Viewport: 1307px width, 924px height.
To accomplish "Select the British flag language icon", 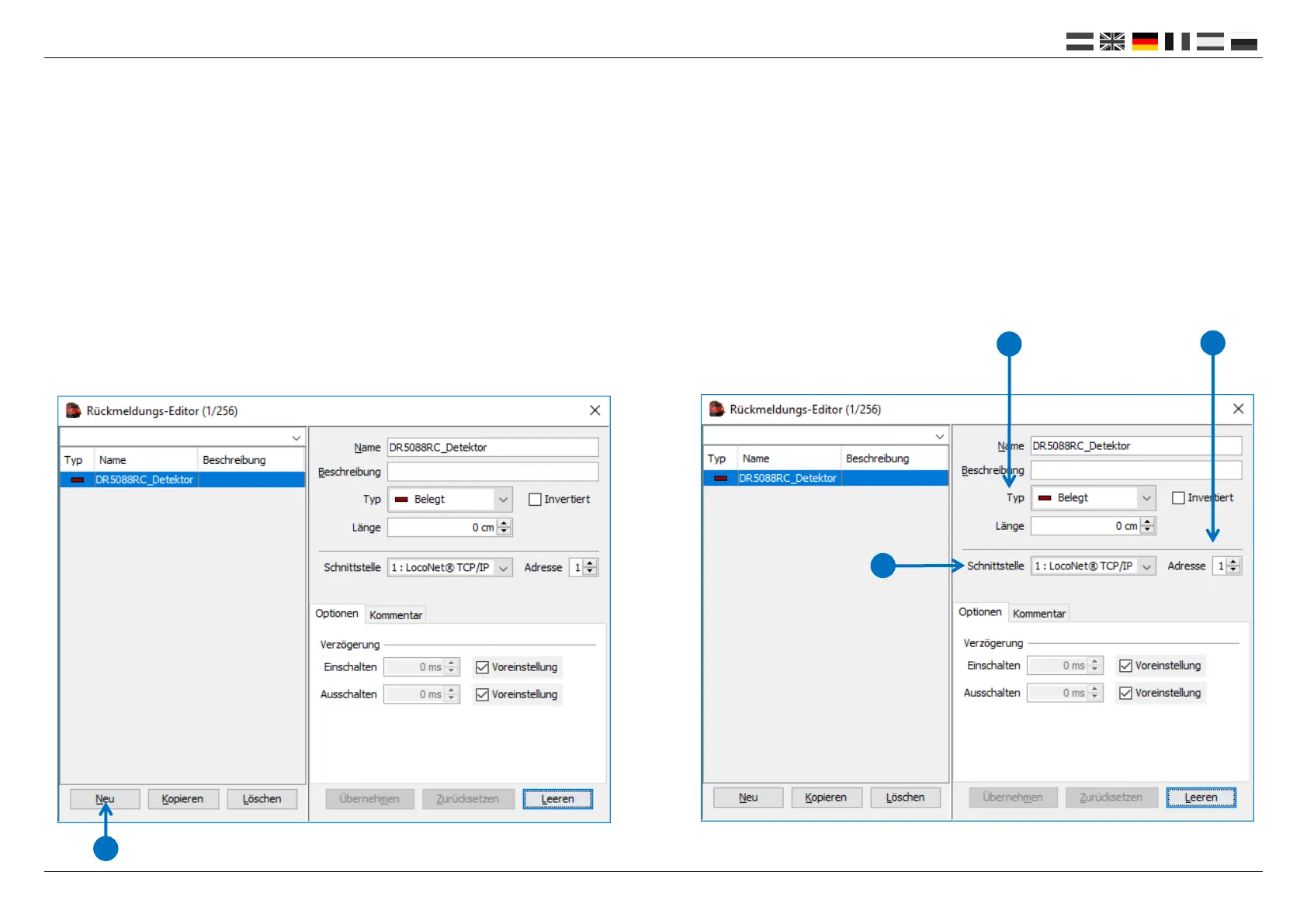I will pos(1111,42).
